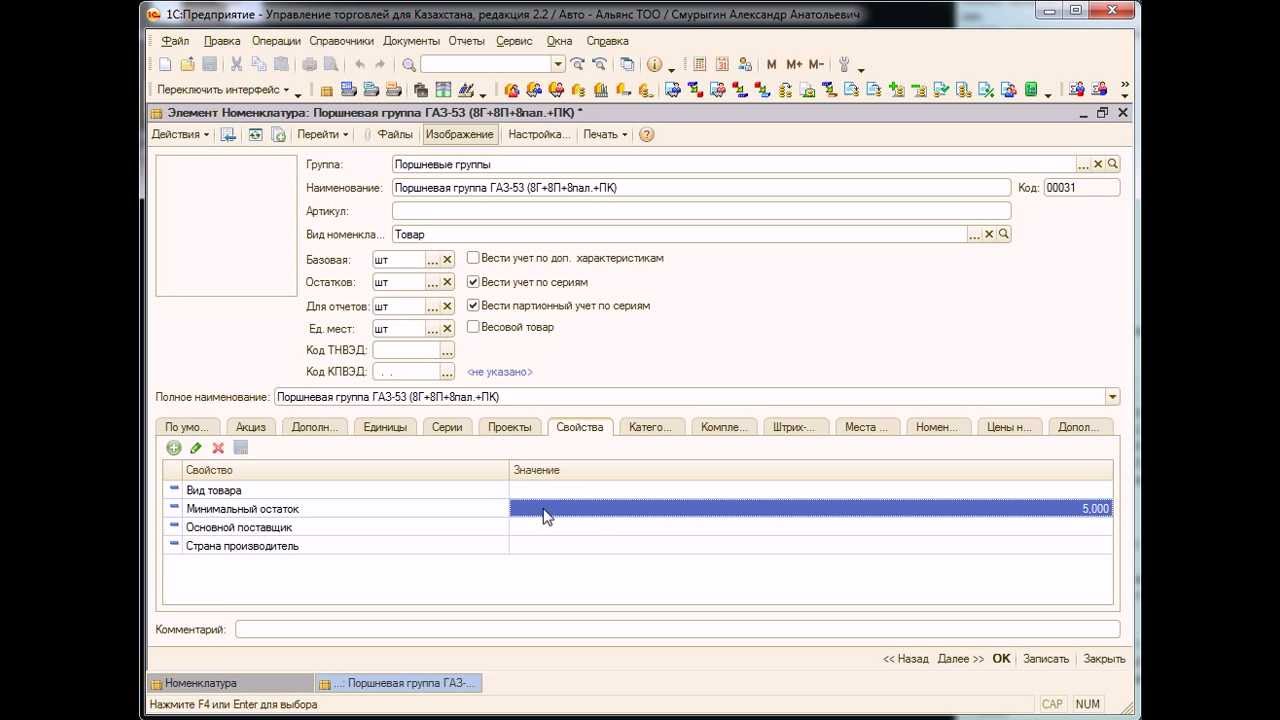This screenshot has height=720, width=1280.
Task: Click the Файлы button
Action: (389, 134)
